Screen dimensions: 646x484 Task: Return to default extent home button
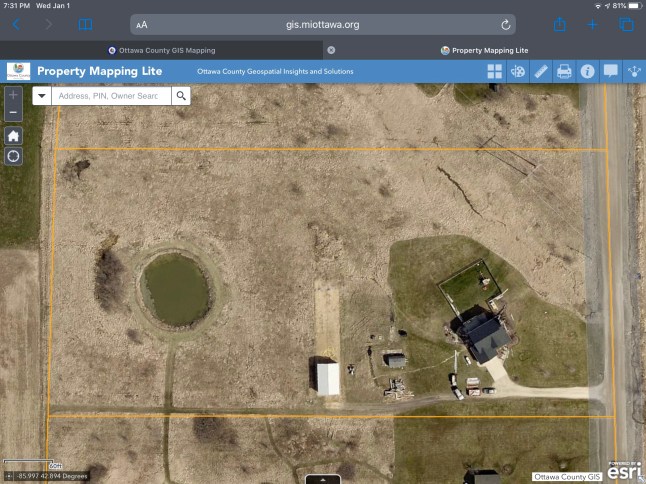13,136
